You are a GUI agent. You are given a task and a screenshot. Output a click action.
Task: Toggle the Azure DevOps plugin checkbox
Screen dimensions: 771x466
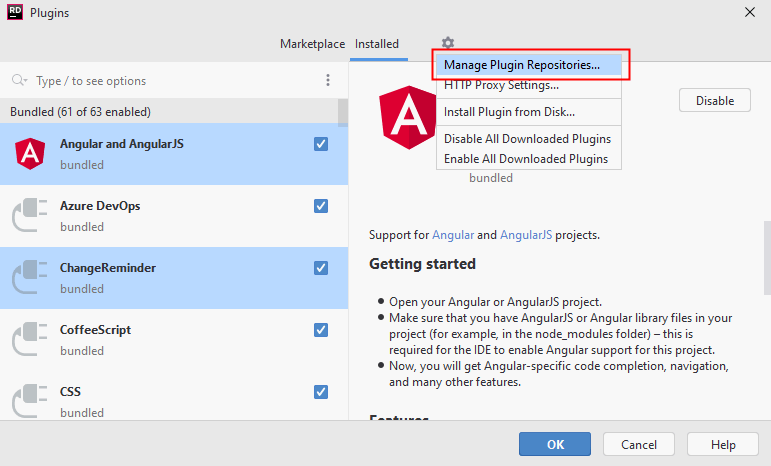click(x=321, y=206)
